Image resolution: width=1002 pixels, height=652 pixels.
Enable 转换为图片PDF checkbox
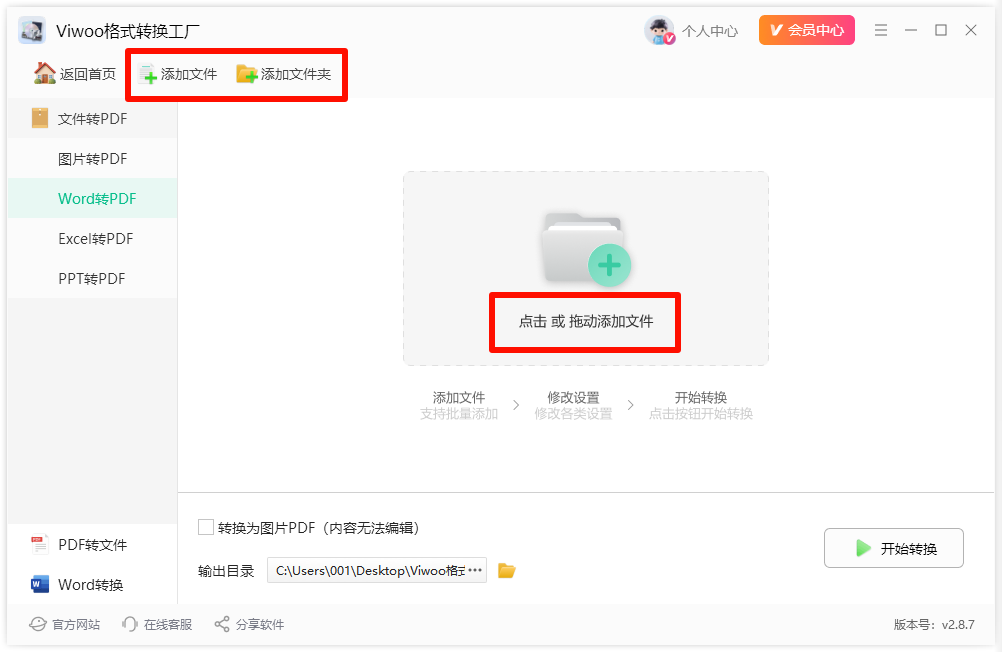[x=206, y=527]
